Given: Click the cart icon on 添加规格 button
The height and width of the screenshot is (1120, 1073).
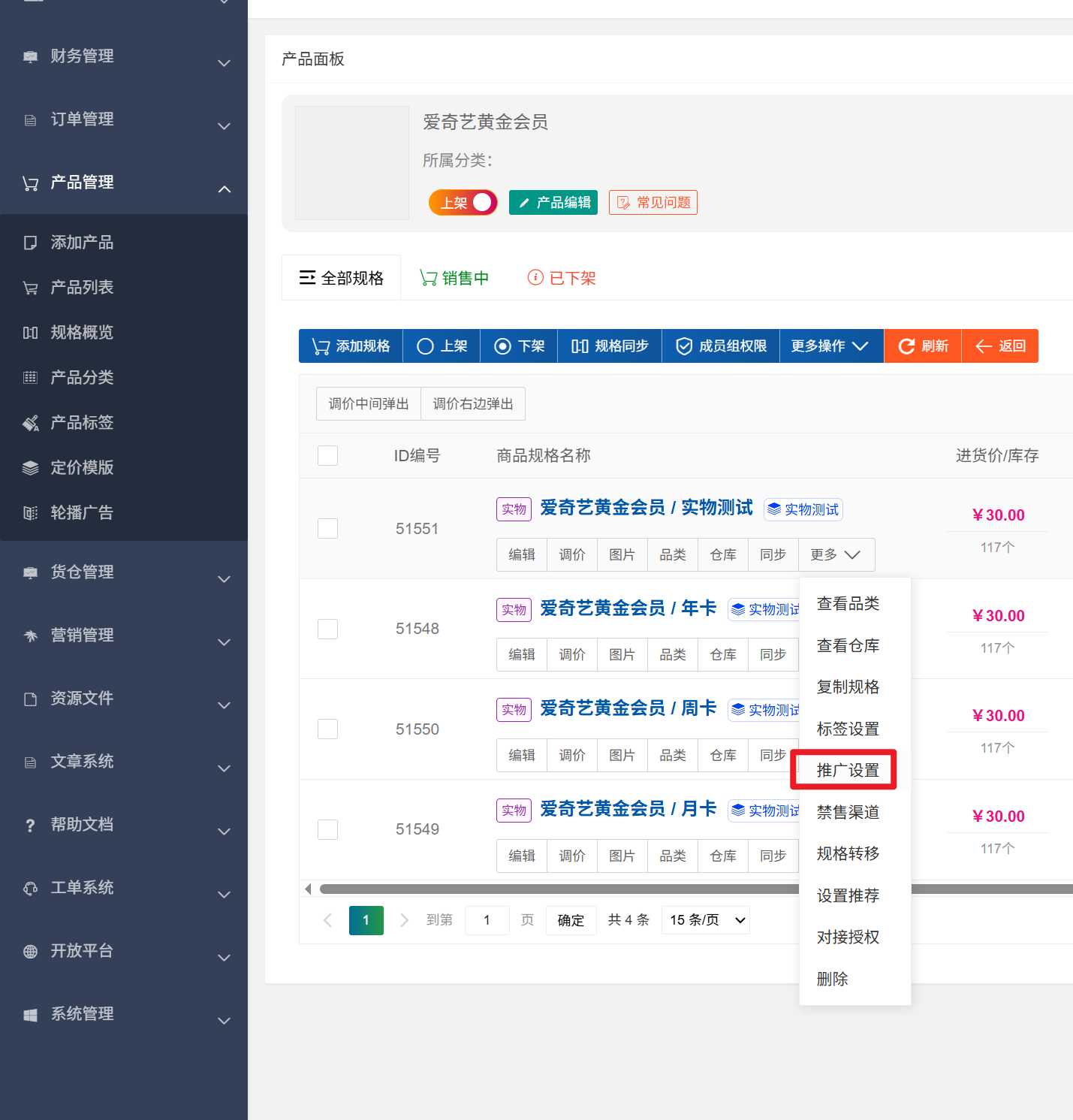Looking at the screenshot, I should tap(321, 346).
